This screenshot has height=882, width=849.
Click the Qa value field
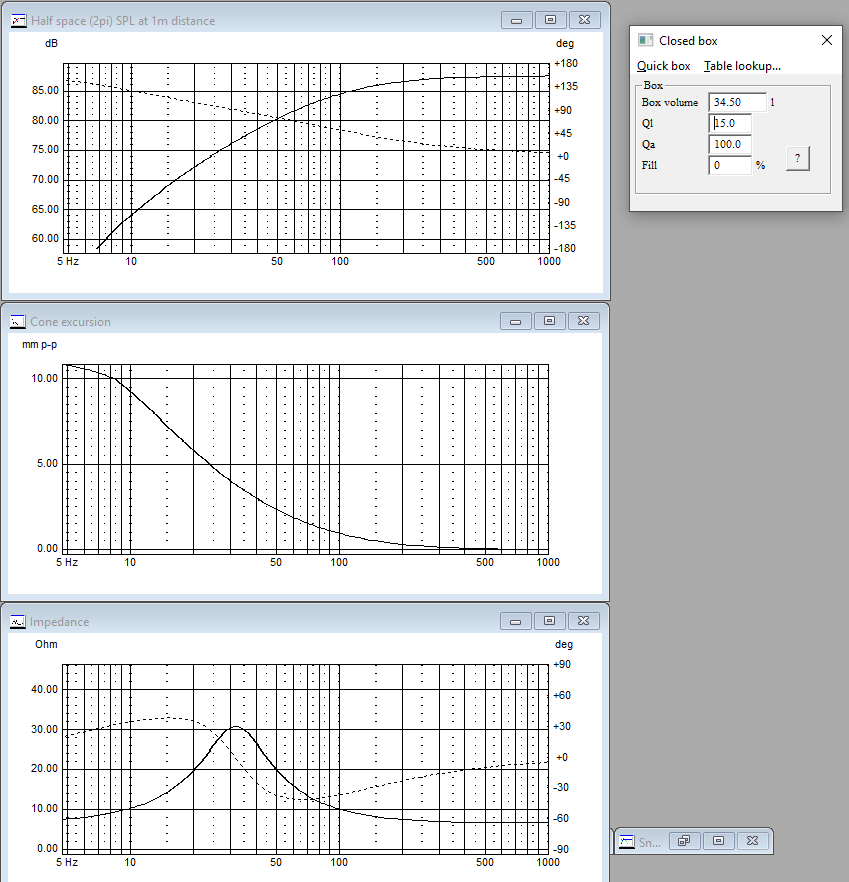[x=730, y=144]
